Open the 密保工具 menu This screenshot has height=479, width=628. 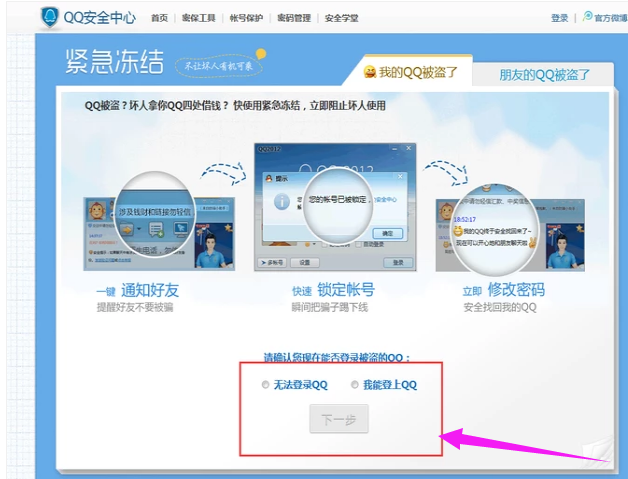[x=199, y=18]
